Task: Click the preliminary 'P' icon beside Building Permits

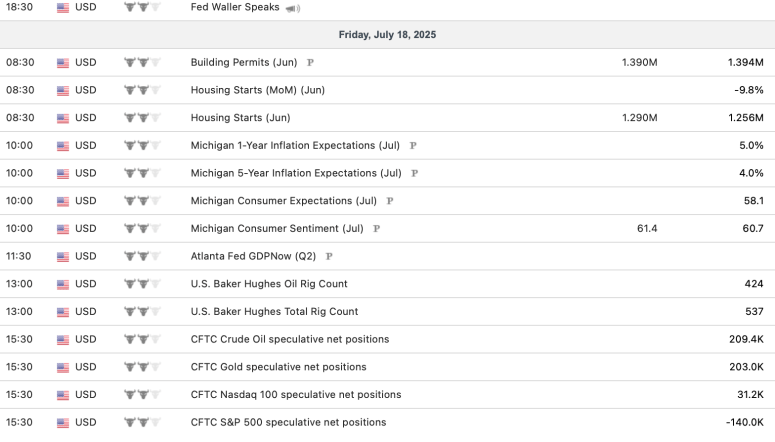Action: [310, 62]
